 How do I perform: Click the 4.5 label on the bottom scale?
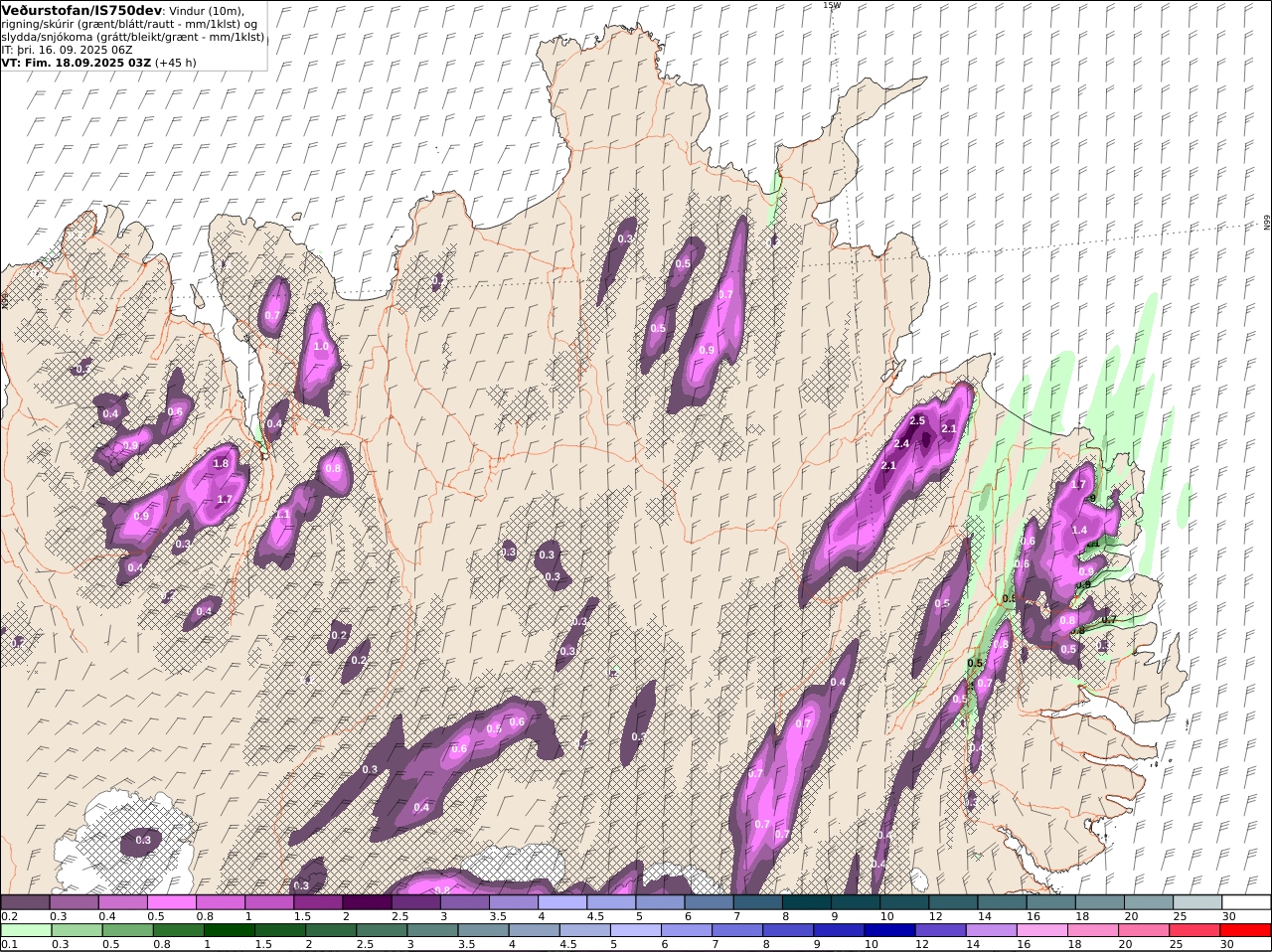[567, 944]
